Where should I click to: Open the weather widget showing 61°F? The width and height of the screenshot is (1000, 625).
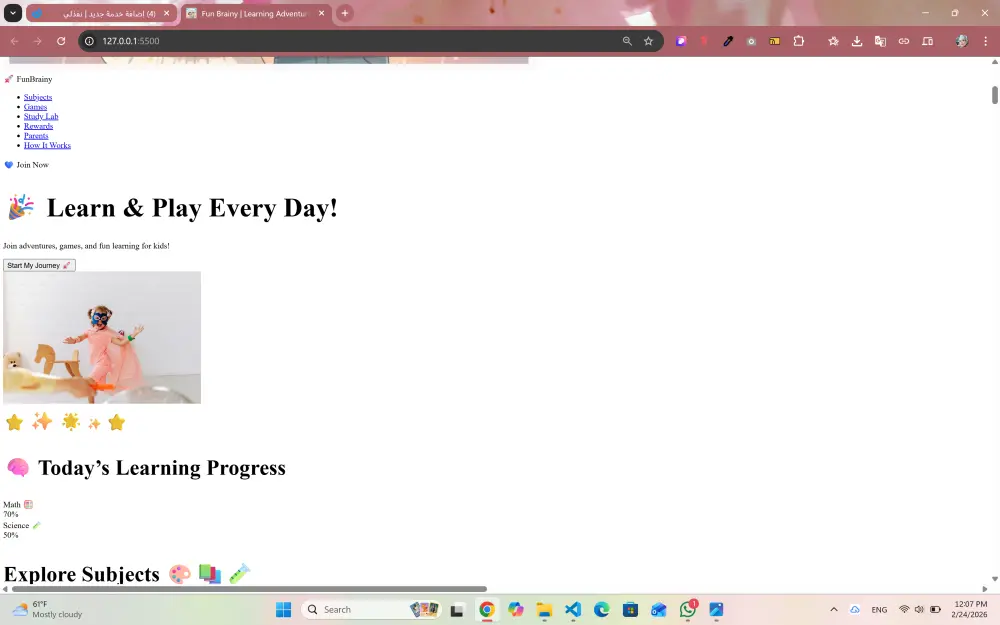(x=48, y=610)
